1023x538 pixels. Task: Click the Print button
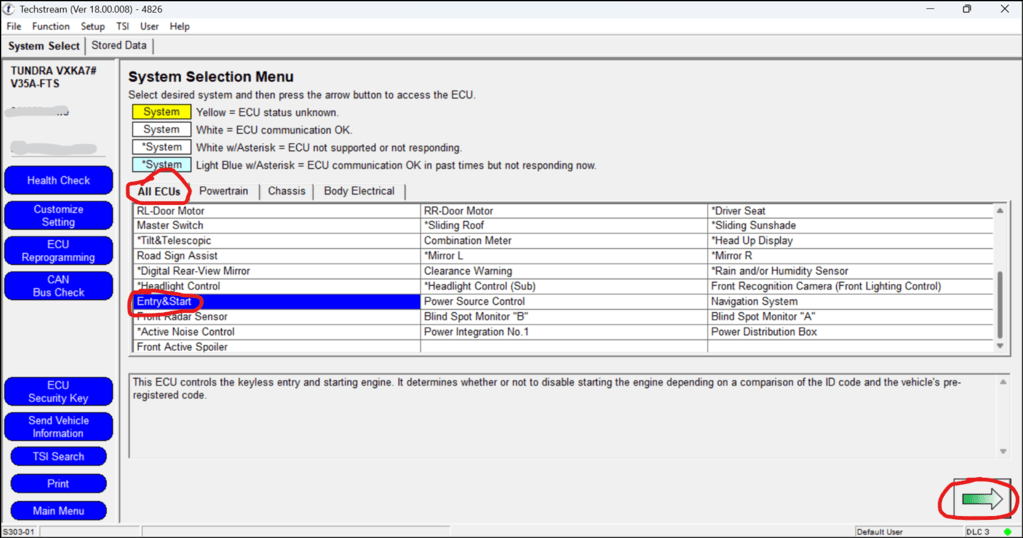point(59,484)
